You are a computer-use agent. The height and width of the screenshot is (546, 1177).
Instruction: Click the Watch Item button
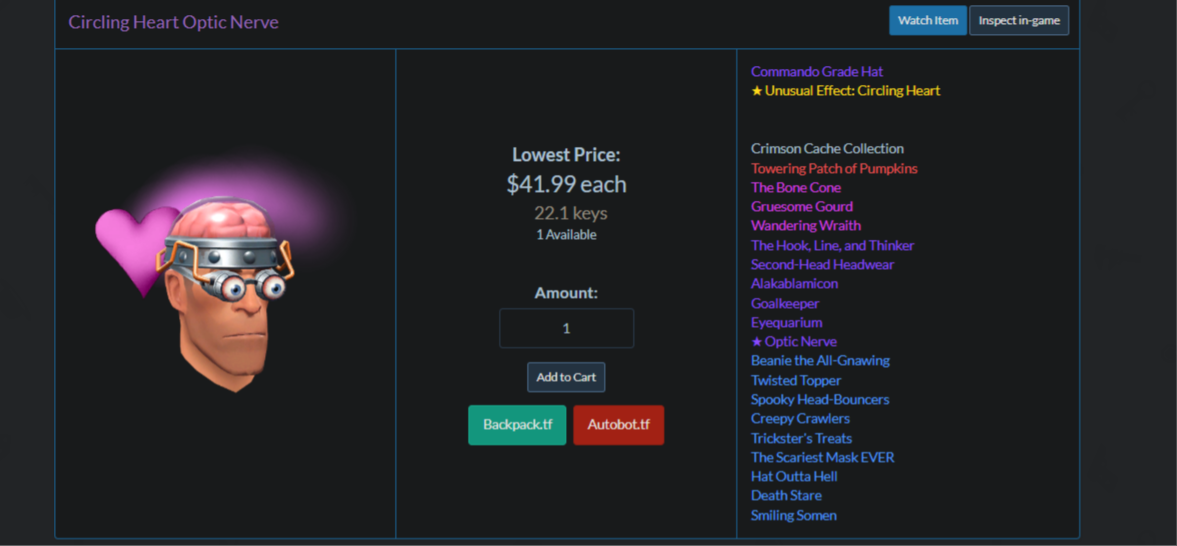click(x=928, y=20)
